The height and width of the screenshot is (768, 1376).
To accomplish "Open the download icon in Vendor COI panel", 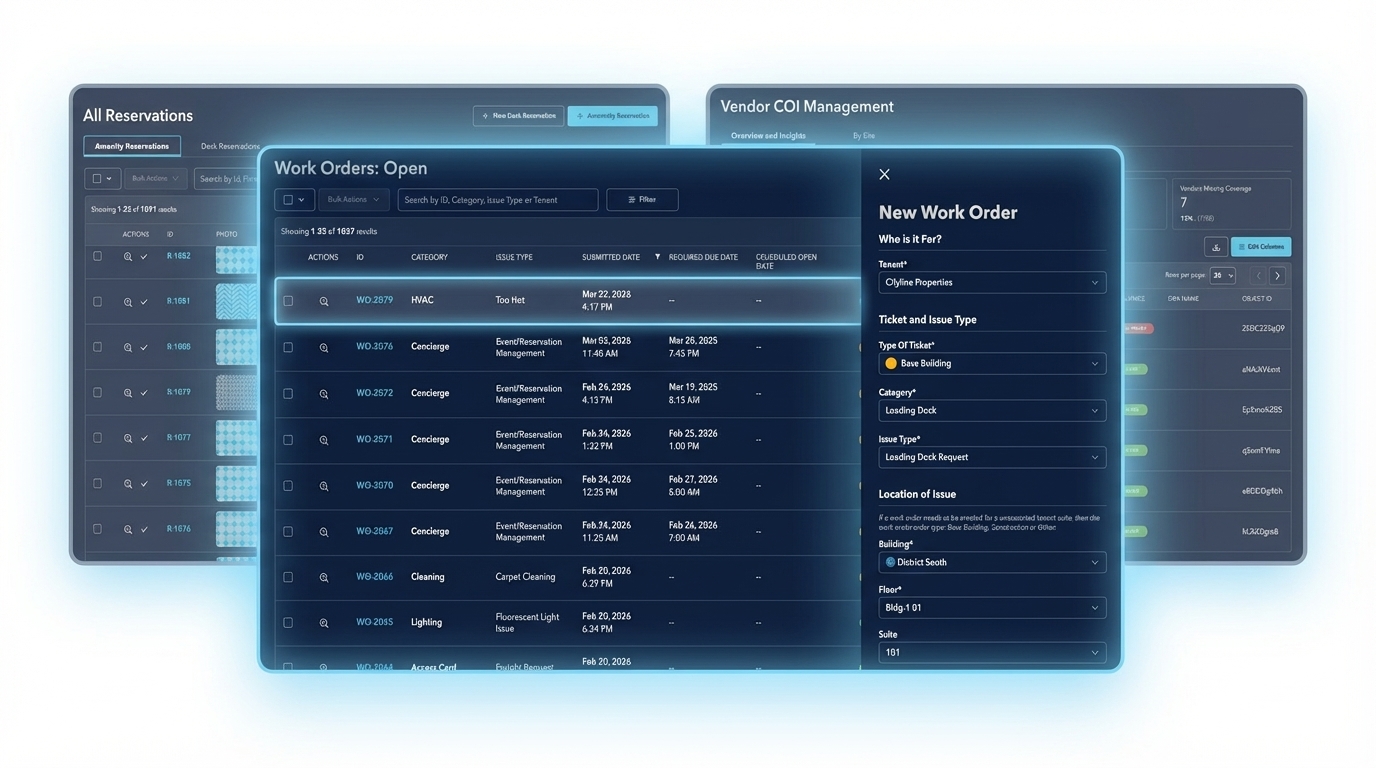I will point(1215,246).
